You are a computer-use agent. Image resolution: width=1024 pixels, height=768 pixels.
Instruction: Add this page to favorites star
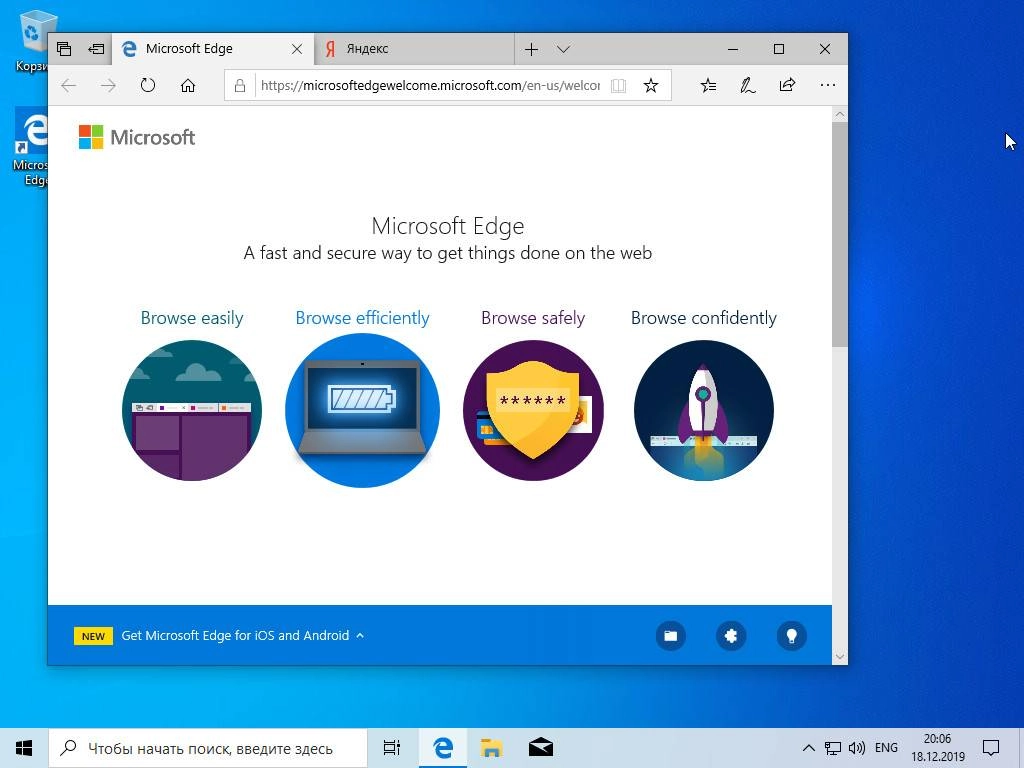[x=650, y=86]
